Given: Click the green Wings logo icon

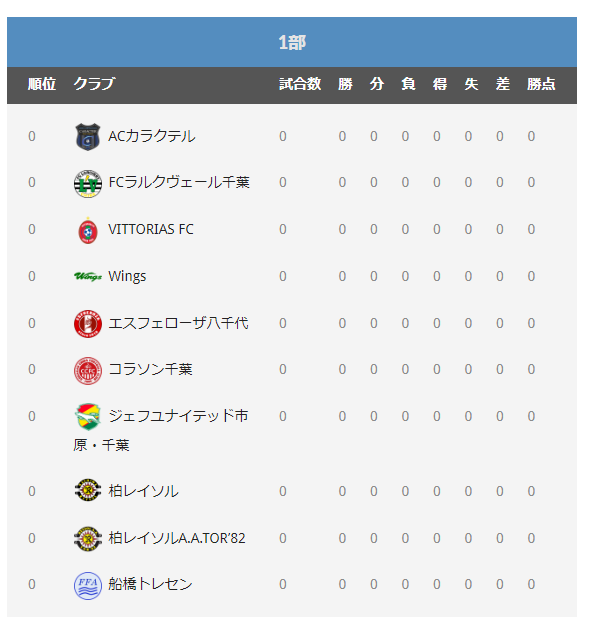Looking at the screenshot, I should [88, 277].
